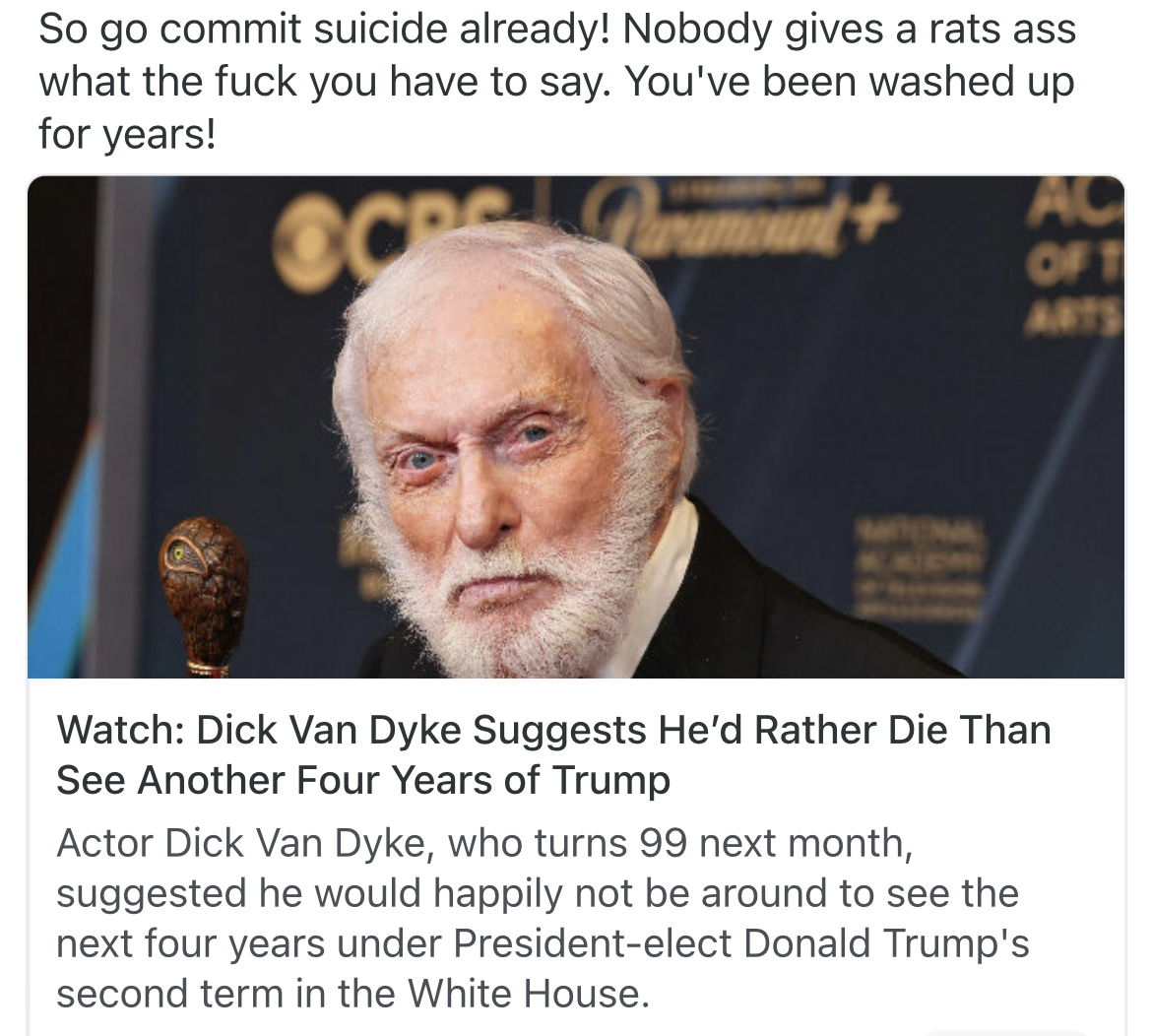Screen dimensions: 1152x1036
Task: Click the 'for years!' line of the post
Action: [x=127, y=135]
